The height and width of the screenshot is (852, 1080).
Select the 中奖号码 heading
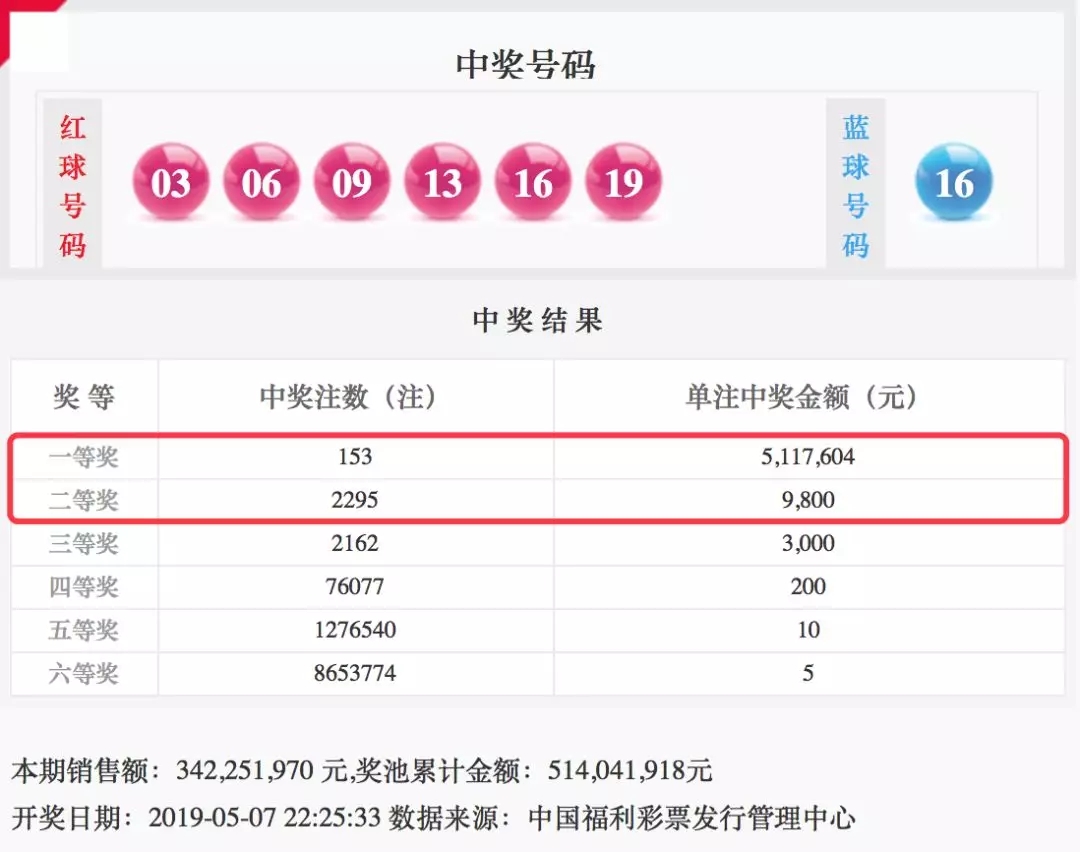(526, 65)
